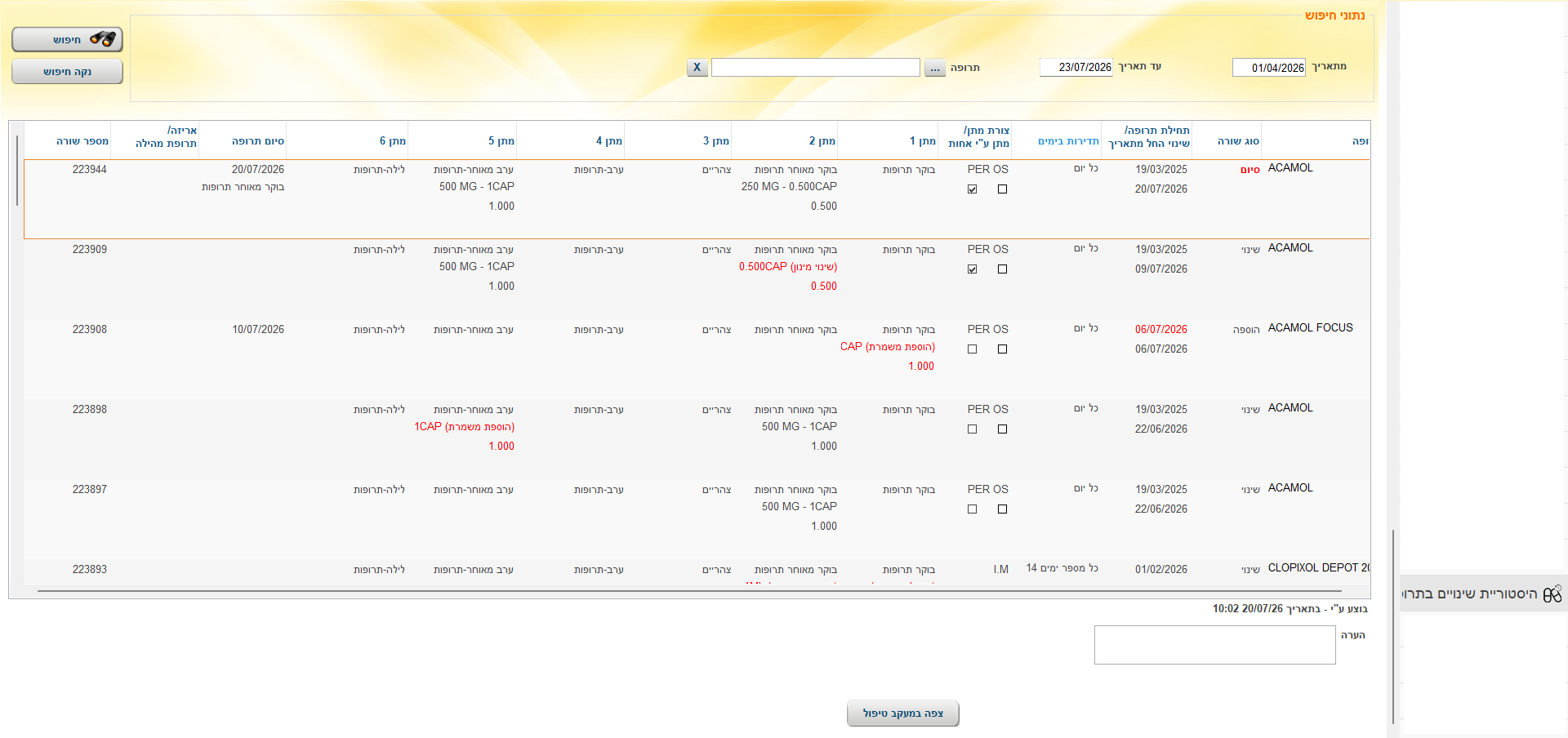Click the 'מתן 3' column header
This screenshot has height=738, width=1568.
click(716, 141)
